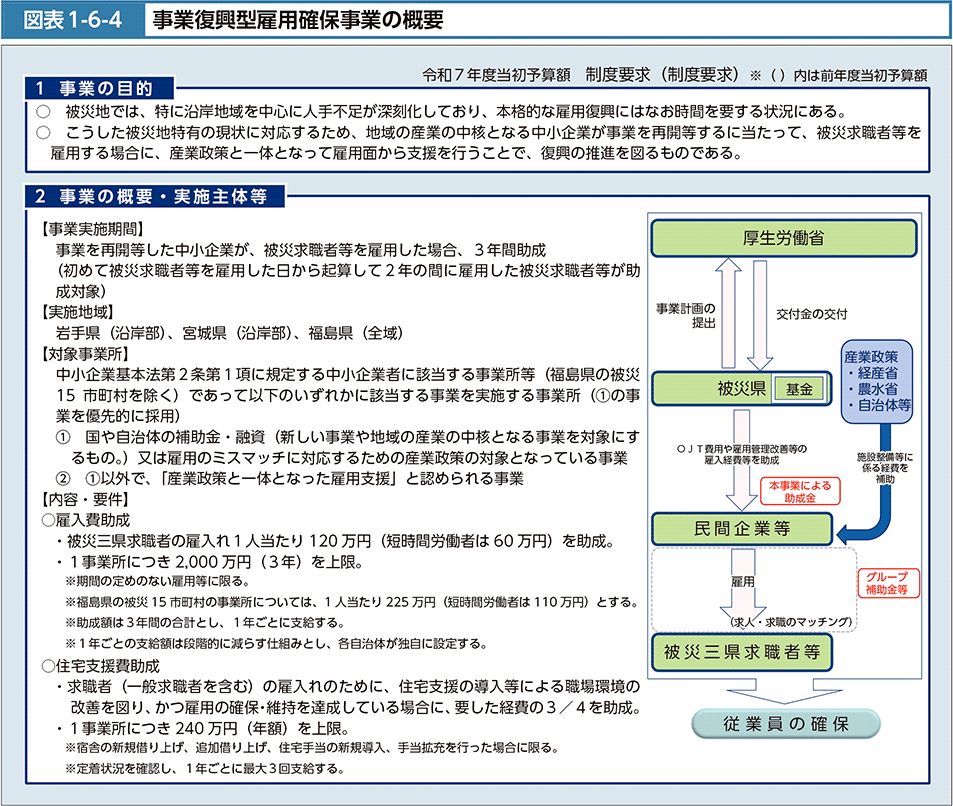Click the green box 厚生労働省
The image size is (953, 806).
(x=783, y=238)
